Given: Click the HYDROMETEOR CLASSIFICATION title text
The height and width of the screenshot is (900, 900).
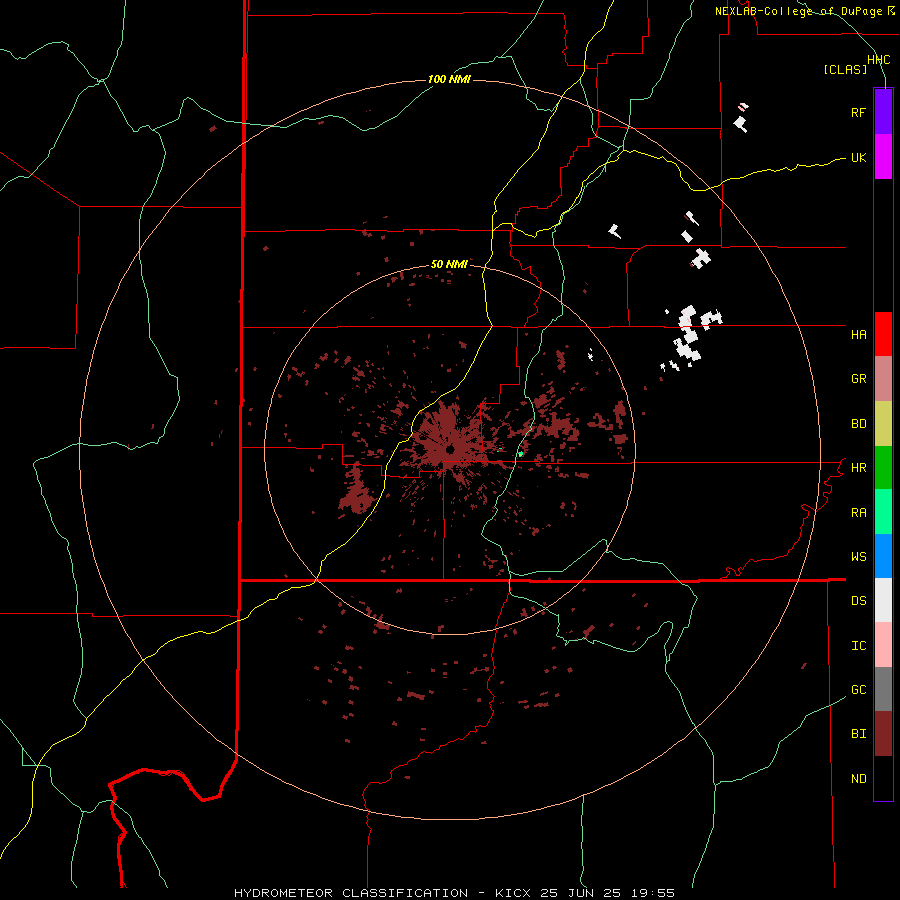Looking at the screenshot, I should point(351,893).
